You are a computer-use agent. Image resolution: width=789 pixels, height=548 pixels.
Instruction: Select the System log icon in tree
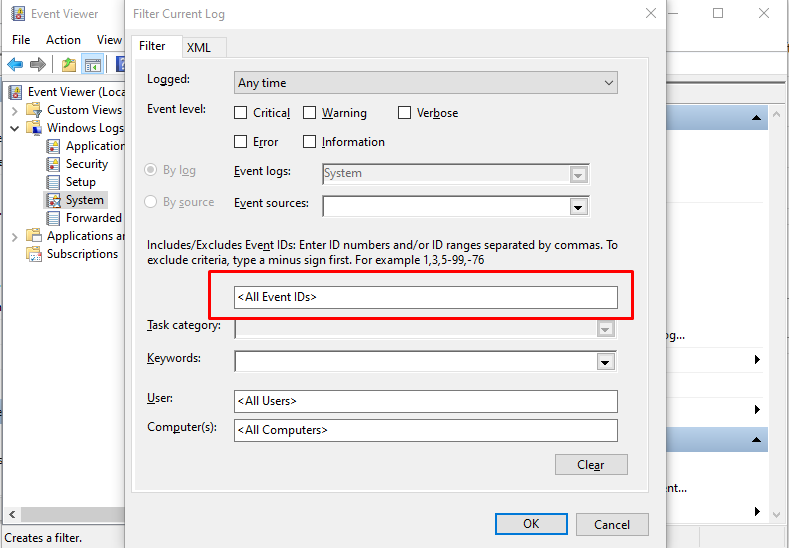55,200
